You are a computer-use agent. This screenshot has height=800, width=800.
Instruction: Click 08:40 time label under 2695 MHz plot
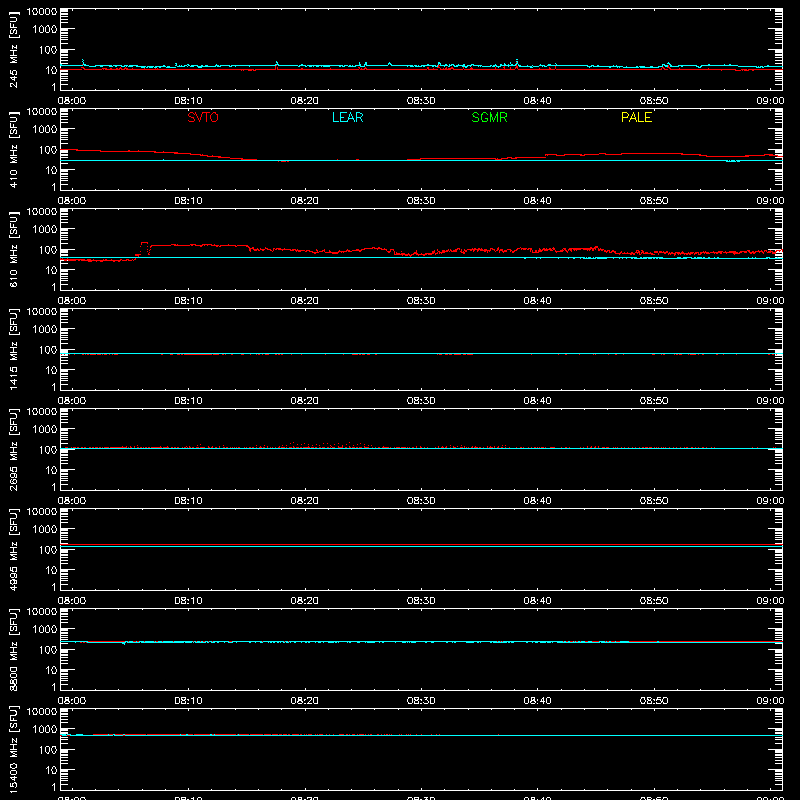click(x=537, y=501)
